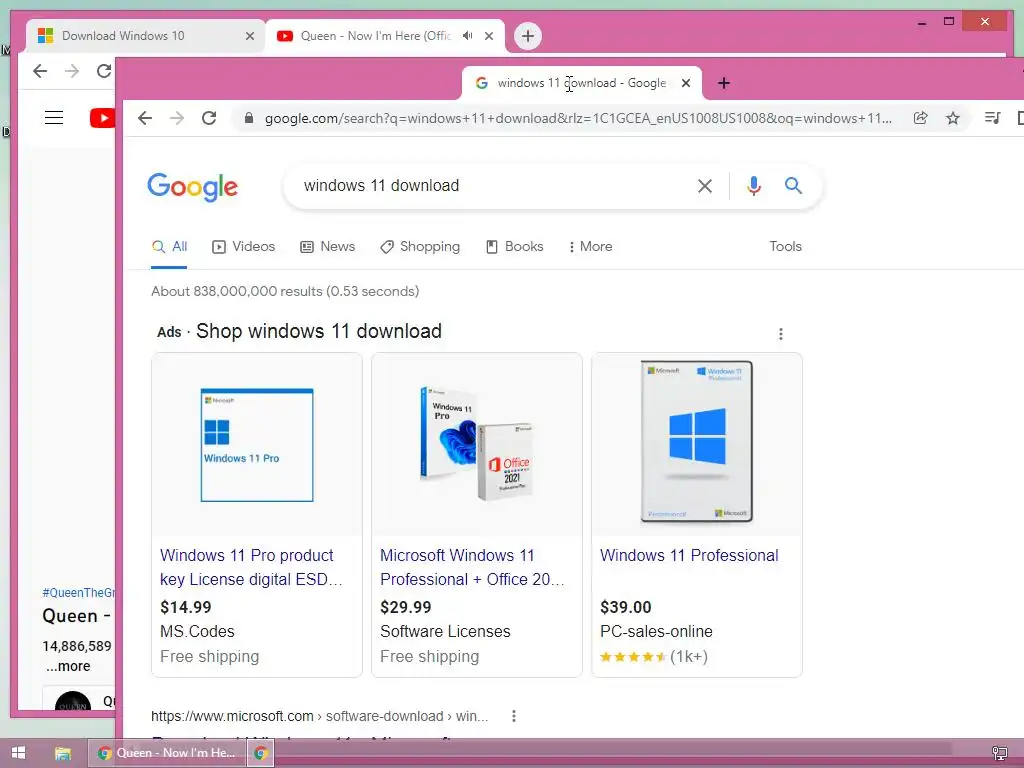The height and width of the screenshot is (768, 1024).
Task: Click the YouTube logo in back window
Action: tap(103, 118)
